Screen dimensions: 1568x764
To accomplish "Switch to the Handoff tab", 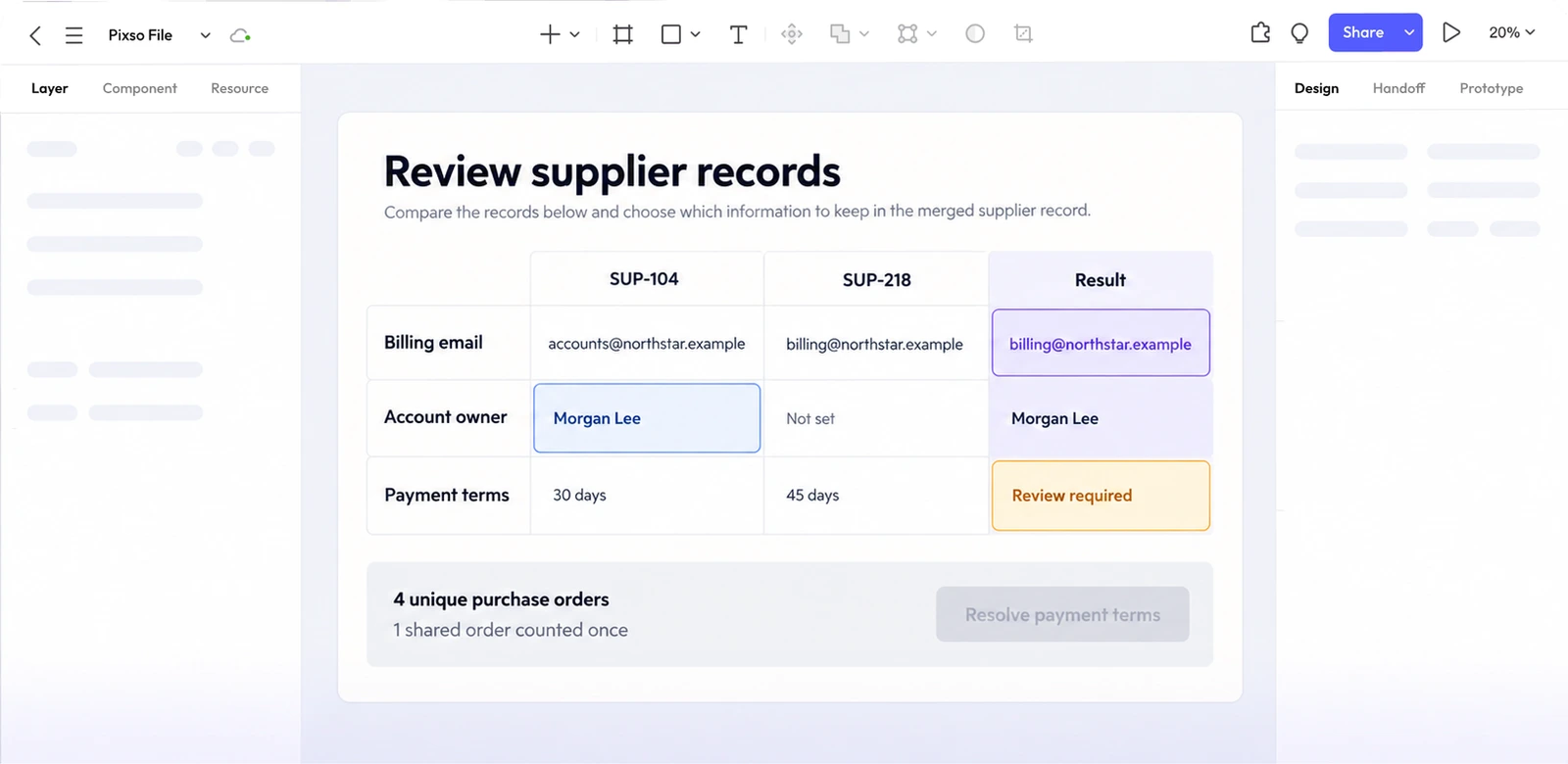I will [x=1398, y=88].
